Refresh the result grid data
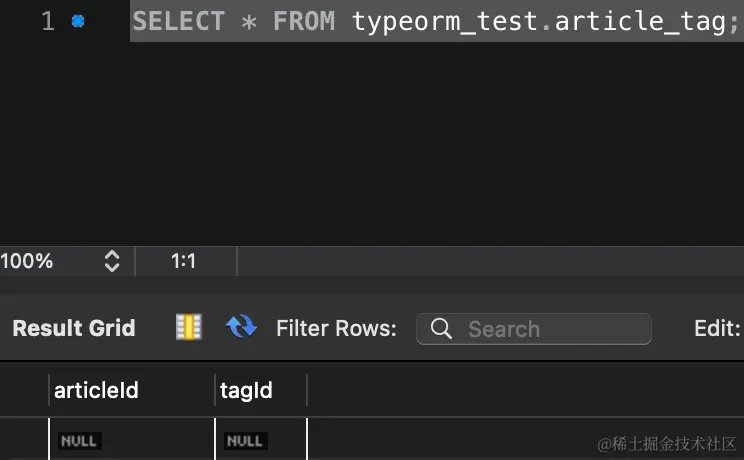 [241, 327]
